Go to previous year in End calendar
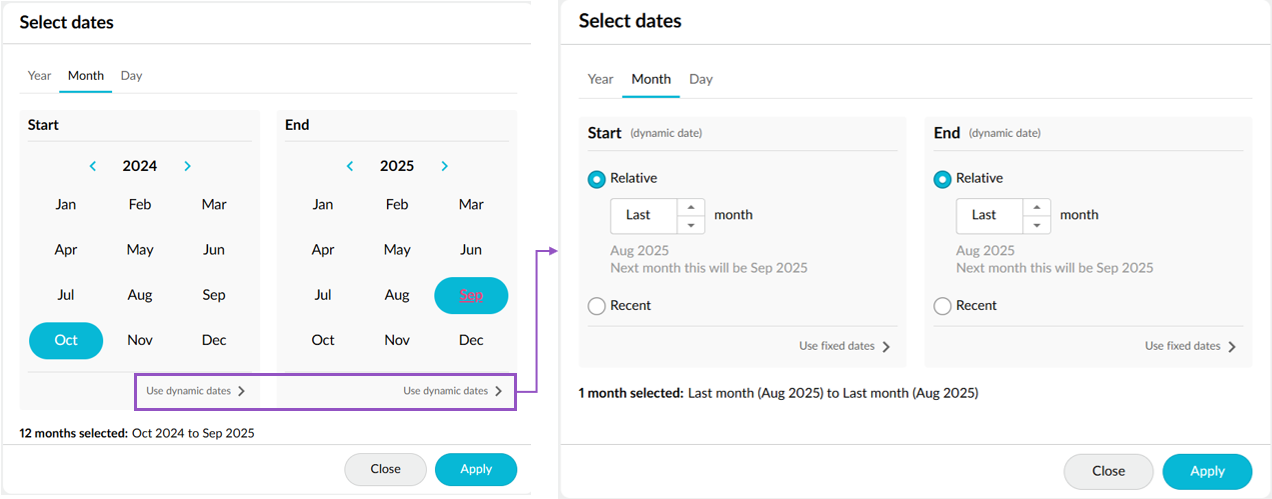 tap(350, 166)
